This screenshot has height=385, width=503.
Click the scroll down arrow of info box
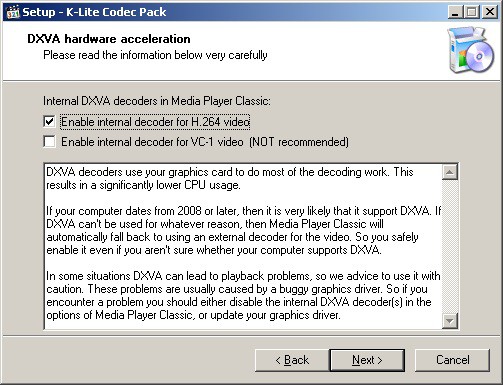(x=450, y=321)
